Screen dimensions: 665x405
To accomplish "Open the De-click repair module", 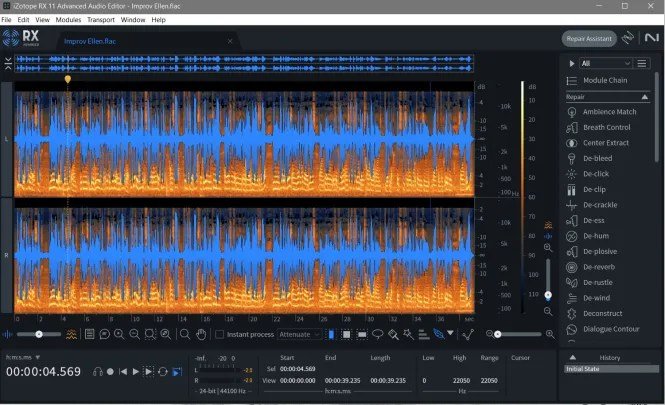I will [597, 173].
